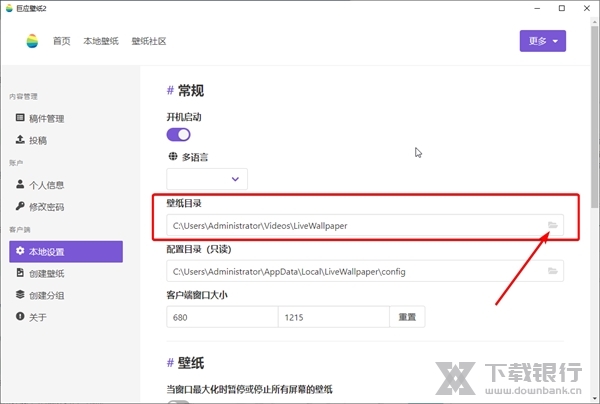Image resolution: width=600 pixels, height=404 pixels.
Task: Click the window size field showing 1215
Action: coord(334,317)
